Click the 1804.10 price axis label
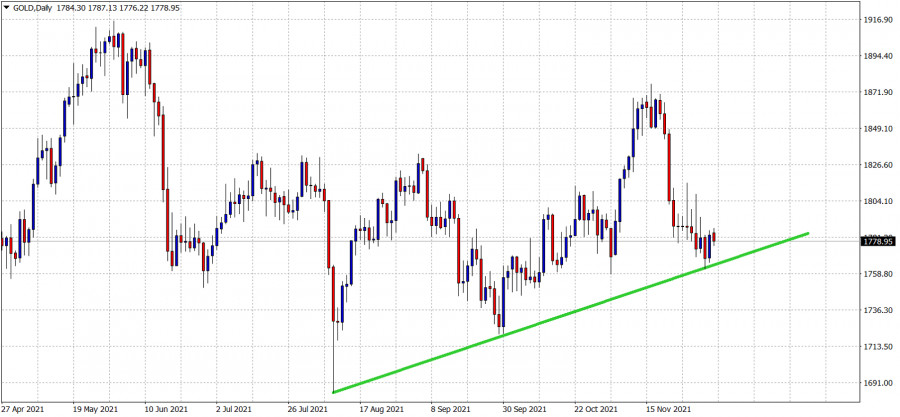The height and width of the screenshot is (417, 900). [x=879, y=201]
